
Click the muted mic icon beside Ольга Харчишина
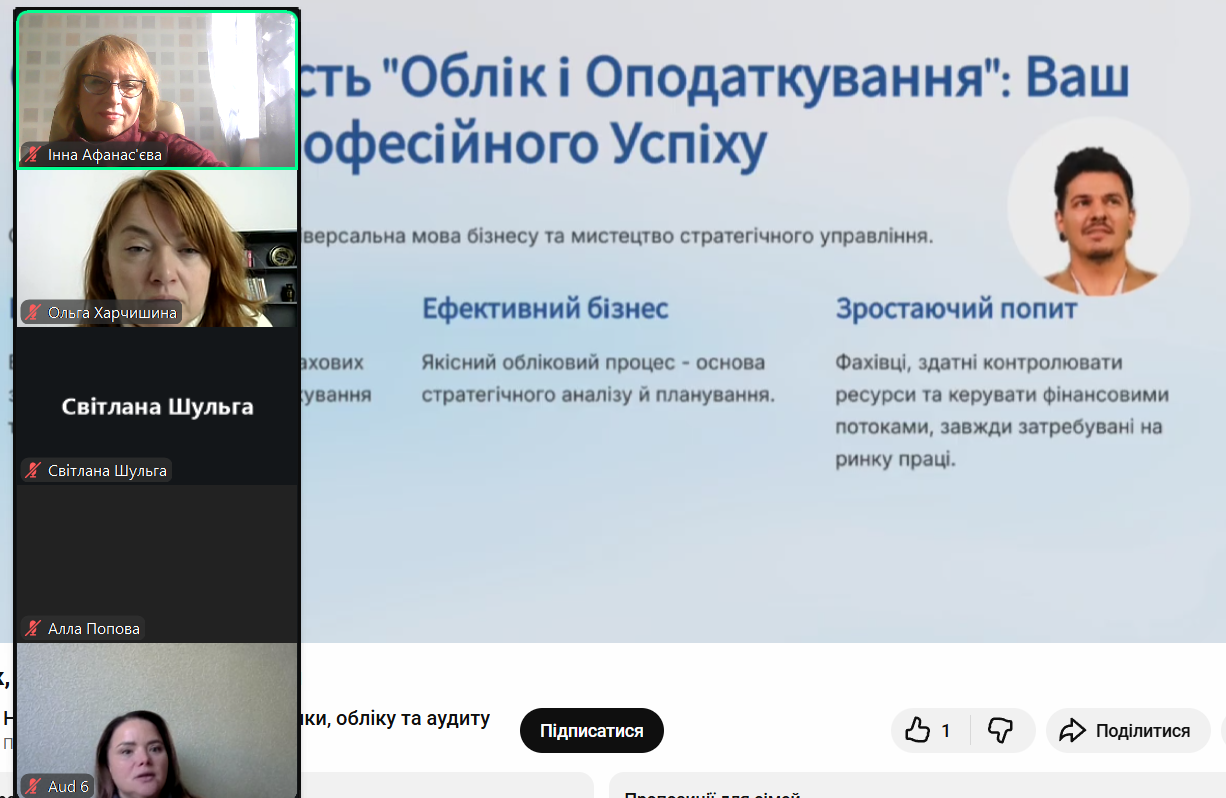coord(34,313)
